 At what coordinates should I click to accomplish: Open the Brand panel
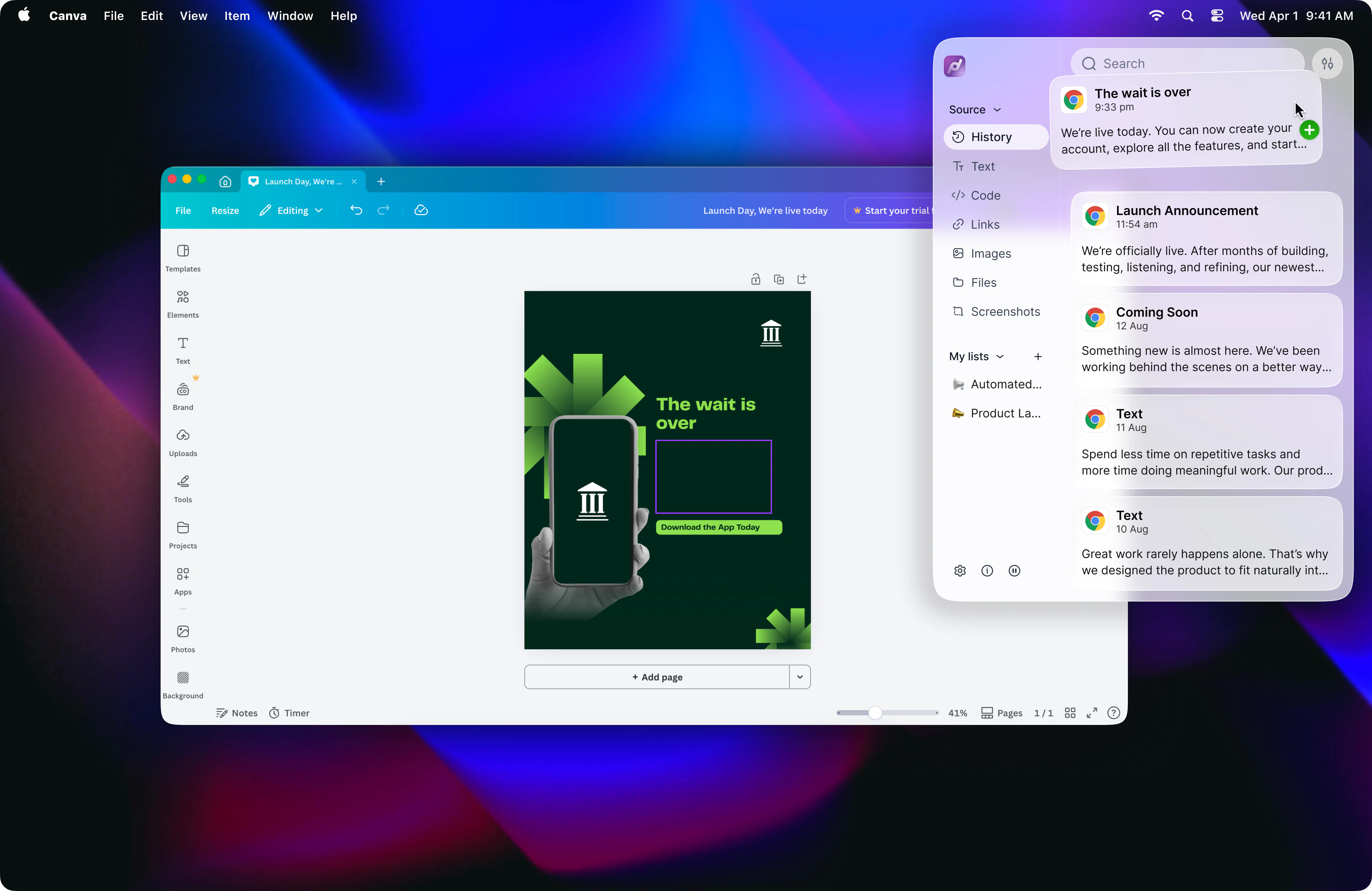183,396
